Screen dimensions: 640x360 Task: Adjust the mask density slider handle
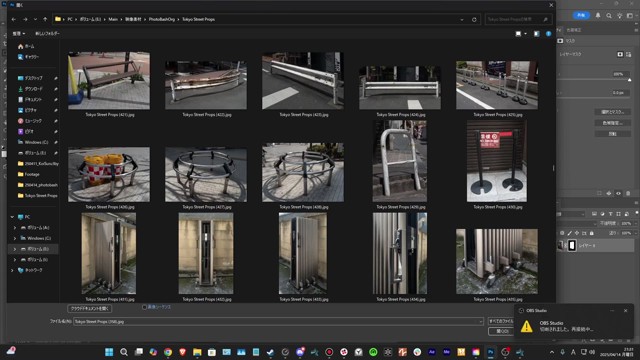click(629, 80)
